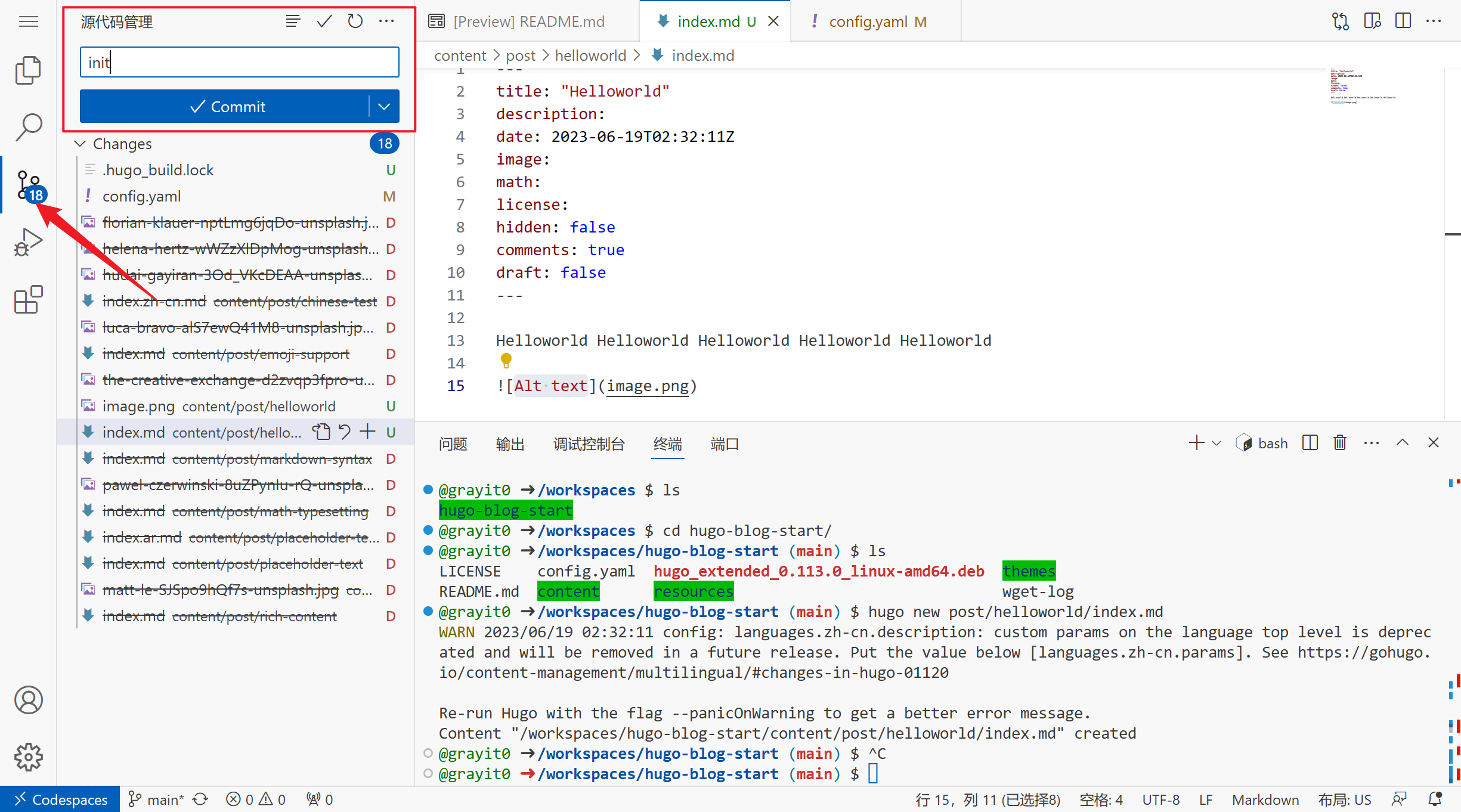
Task: Discard changes for index.md helloworld
Action: (x=345, y=432)
